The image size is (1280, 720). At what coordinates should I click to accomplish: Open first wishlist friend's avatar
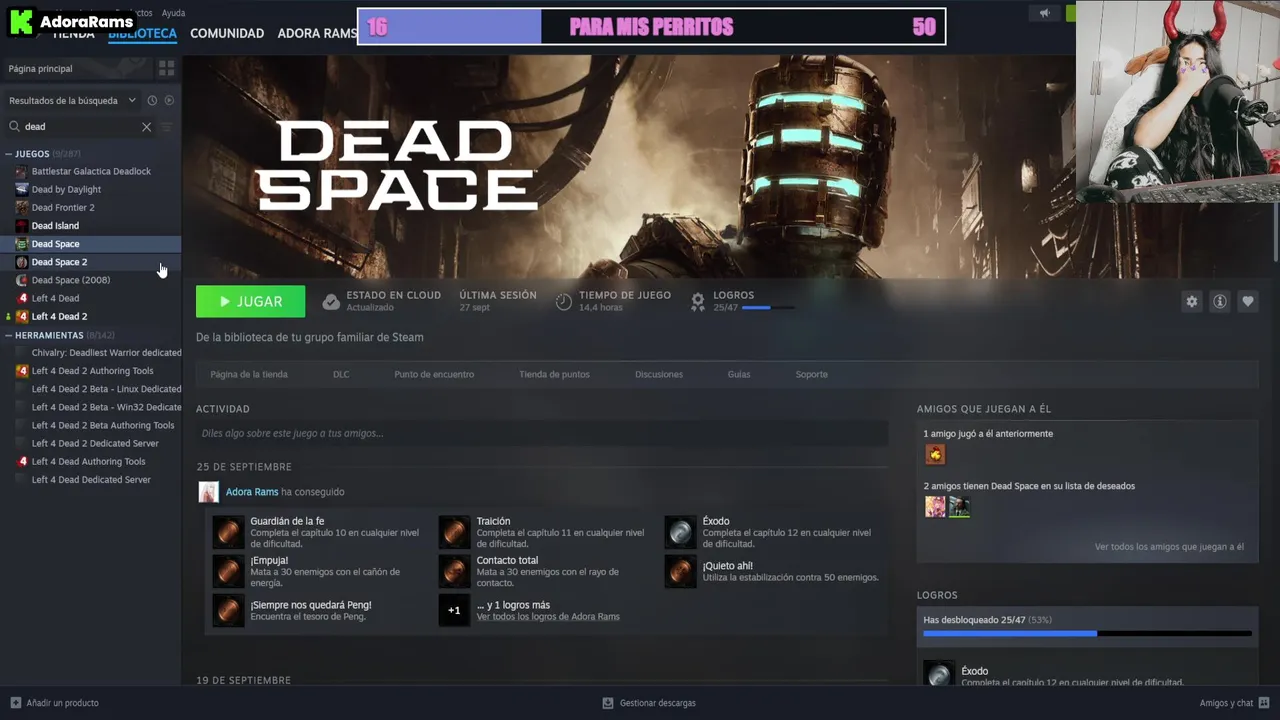935,507
